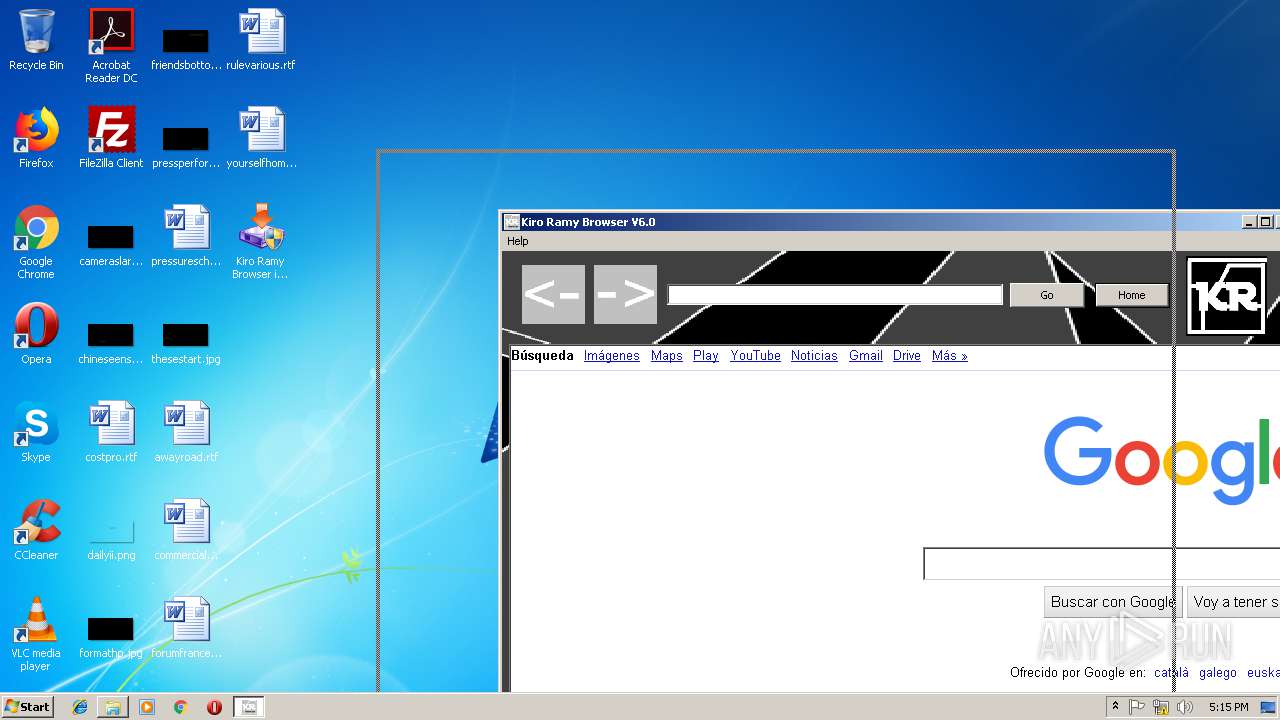This screenshot has height=720, width=1280.
Task: Select forumfrance... document icon
Action: pos(186,628)
